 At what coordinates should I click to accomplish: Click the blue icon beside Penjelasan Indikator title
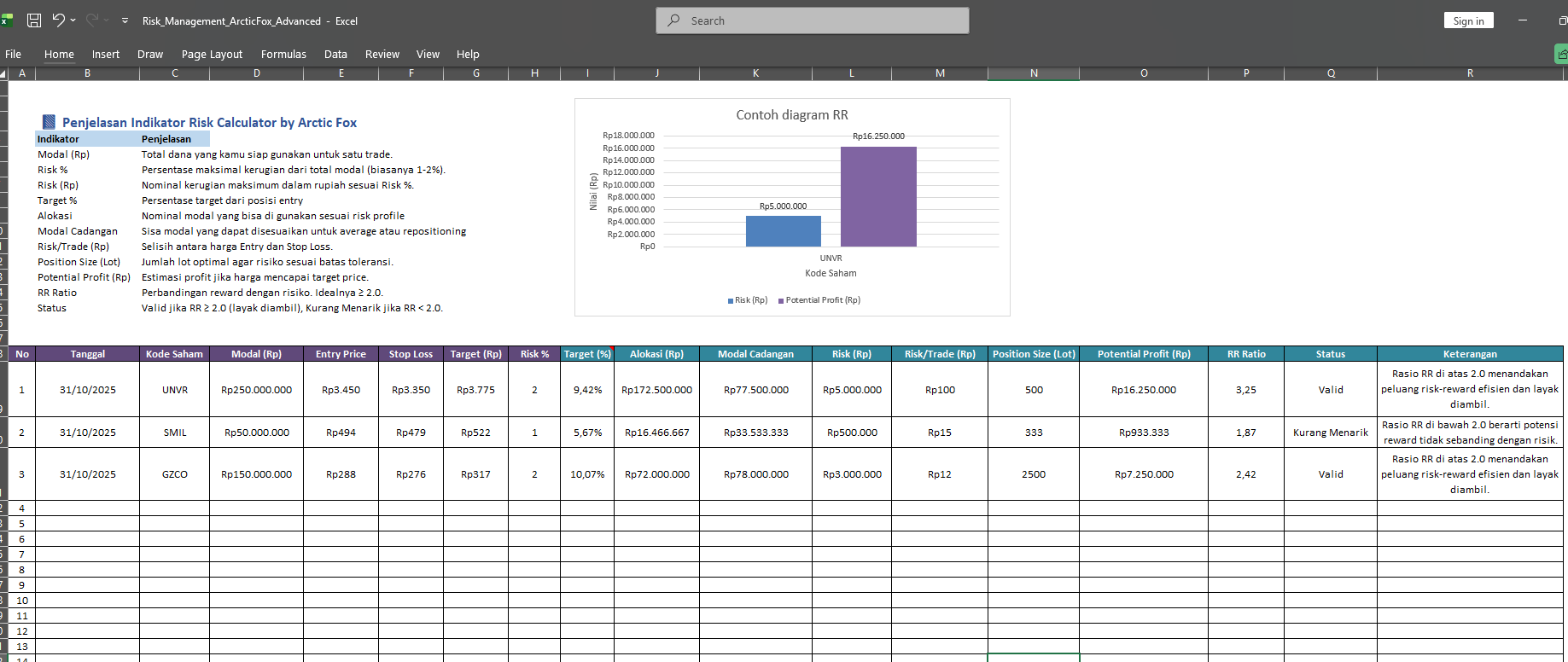[x=50, y=122]
